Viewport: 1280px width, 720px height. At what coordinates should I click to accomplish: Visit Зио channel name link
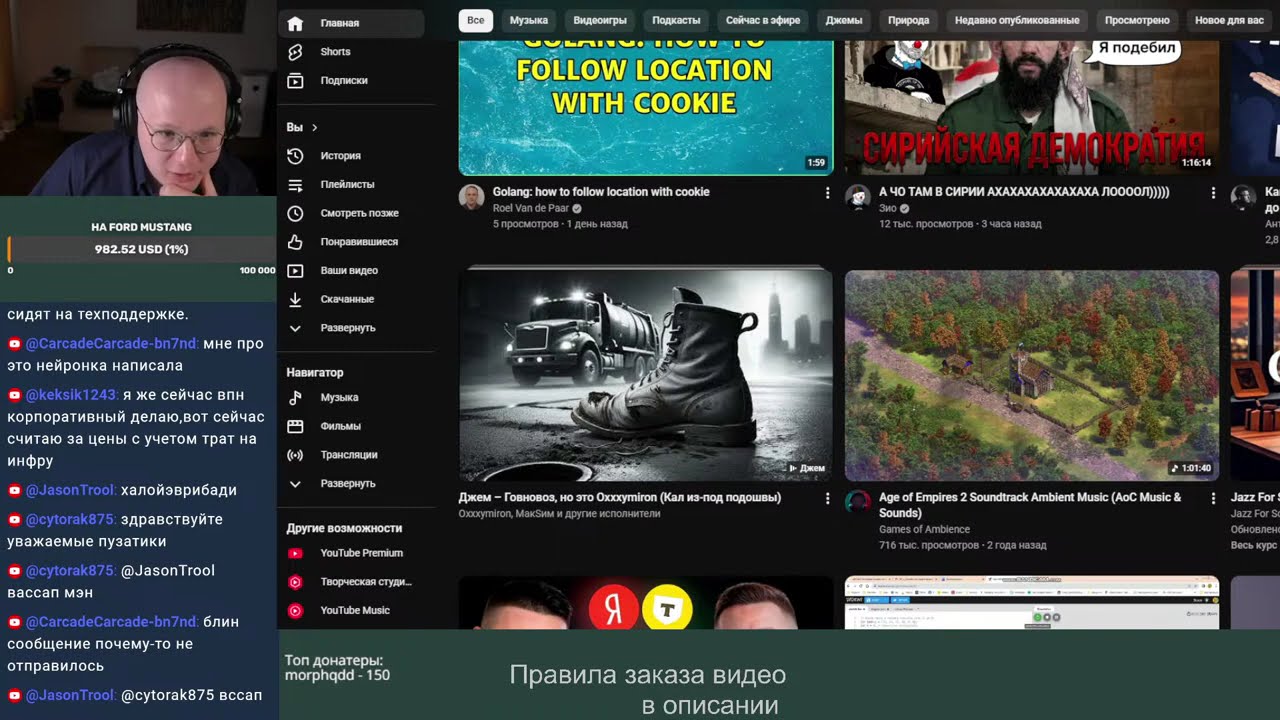click(888, 208)
